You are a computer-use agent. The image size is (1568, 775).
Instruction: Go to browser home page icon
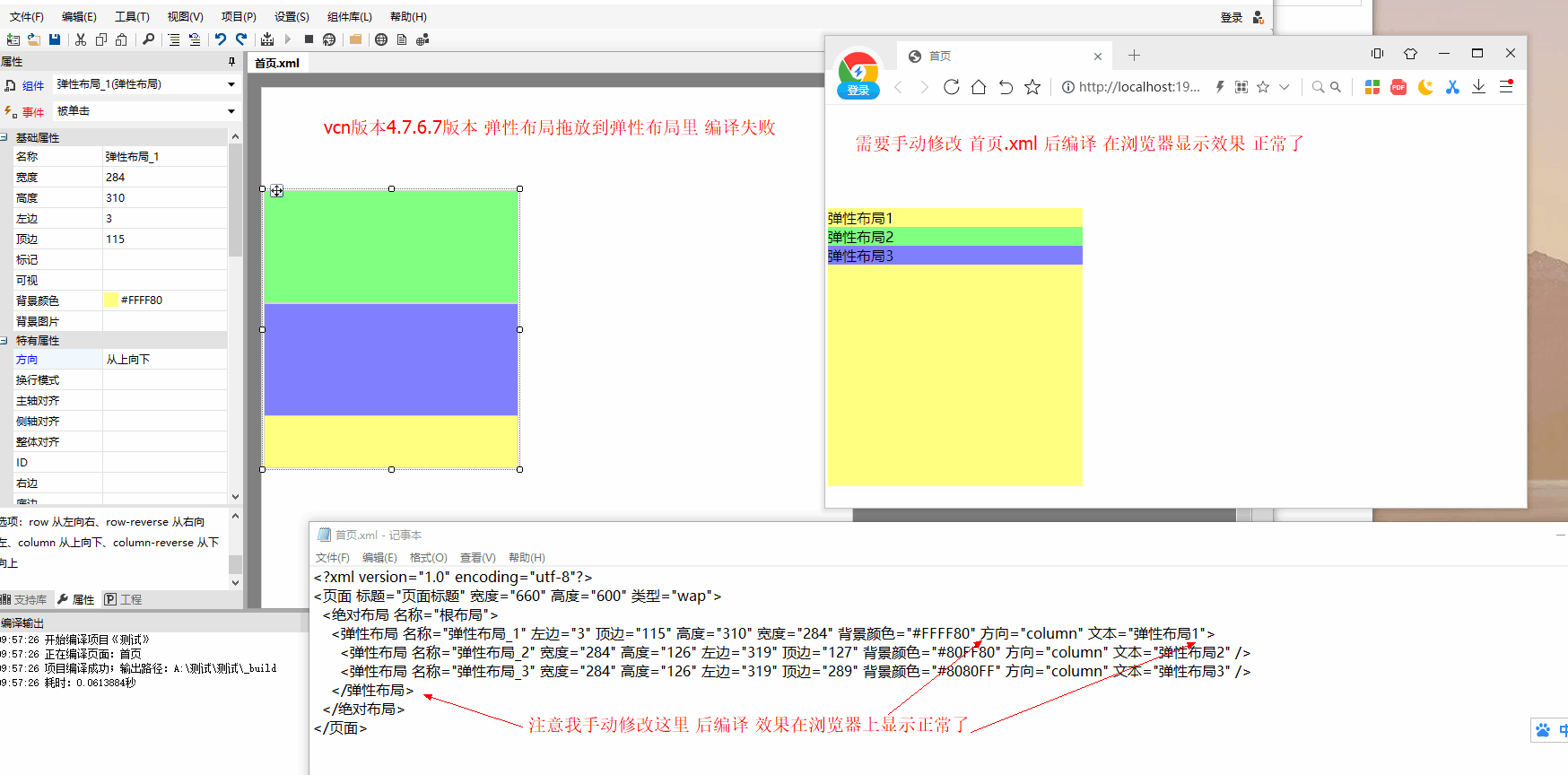(x=979, y=87)
